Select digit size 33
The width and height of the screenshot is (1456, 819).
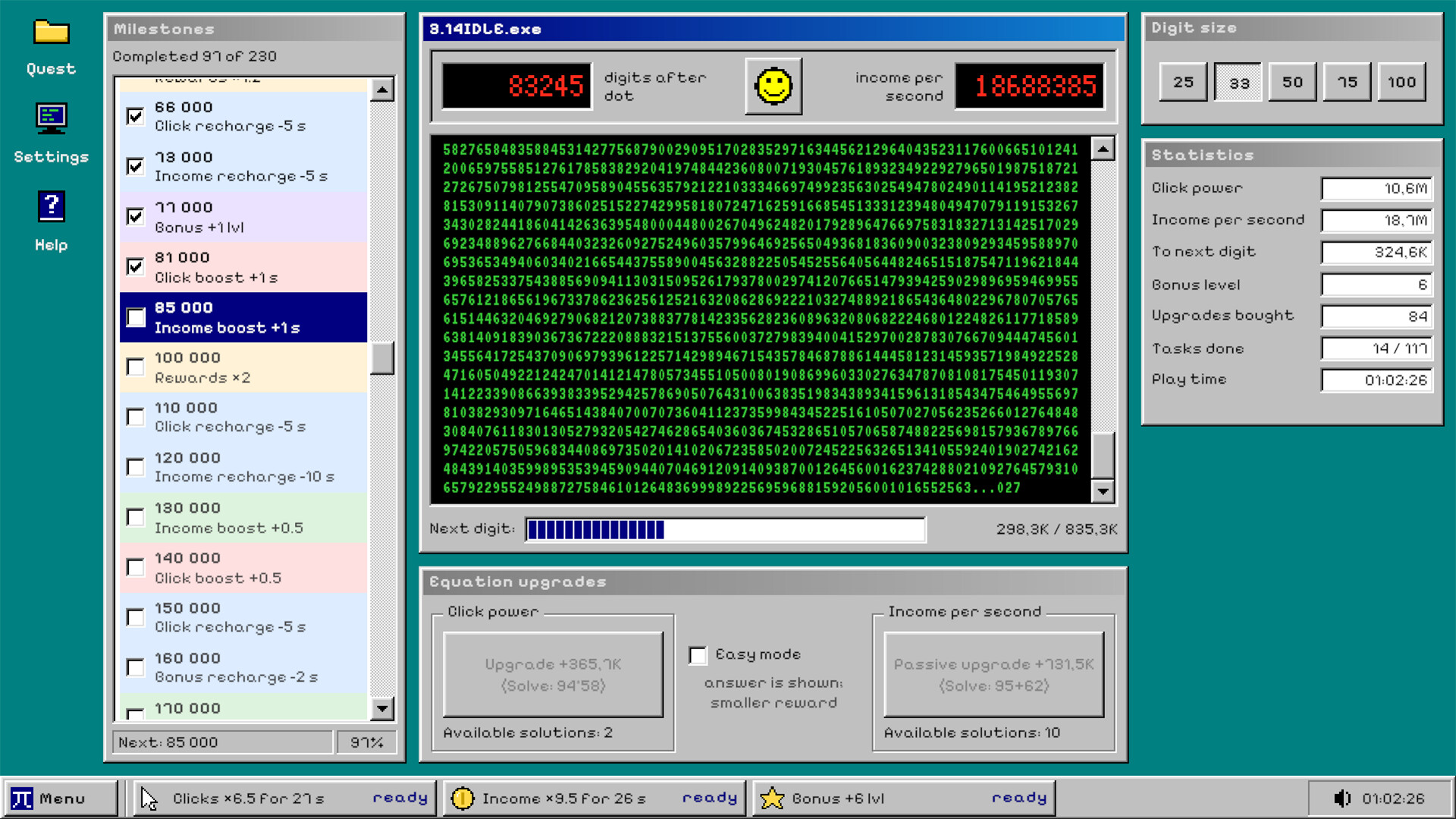[1238, 82]
